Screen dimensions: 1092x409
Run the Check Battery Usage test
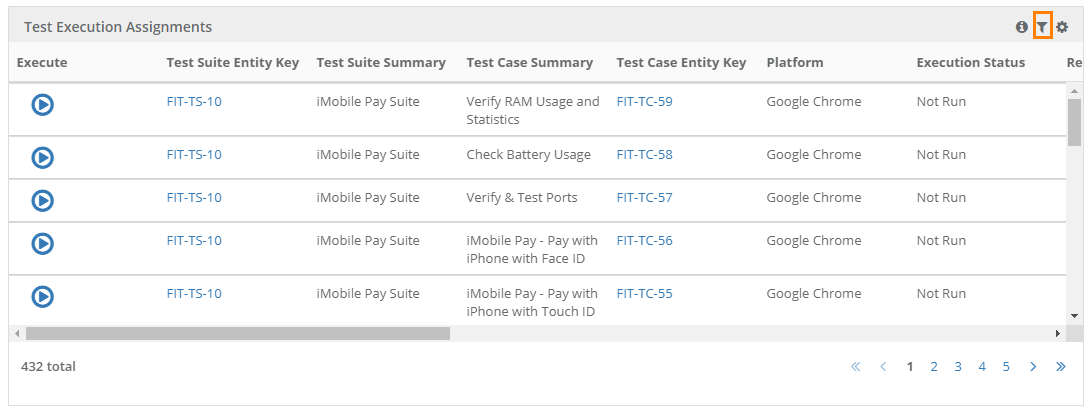(43, 157)
